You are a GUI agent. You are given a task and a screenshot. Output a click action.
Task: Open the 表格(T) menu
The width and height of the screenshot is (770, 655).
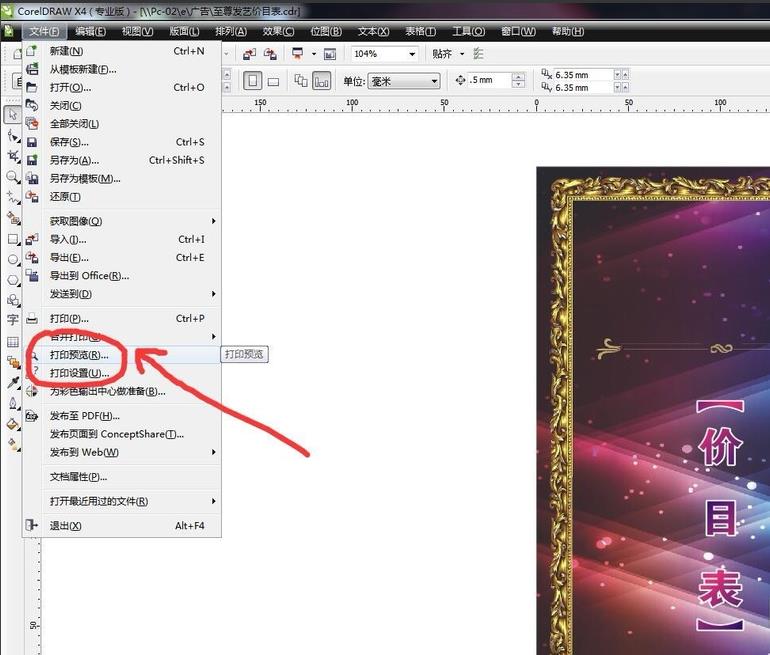(x=420, y=31)
